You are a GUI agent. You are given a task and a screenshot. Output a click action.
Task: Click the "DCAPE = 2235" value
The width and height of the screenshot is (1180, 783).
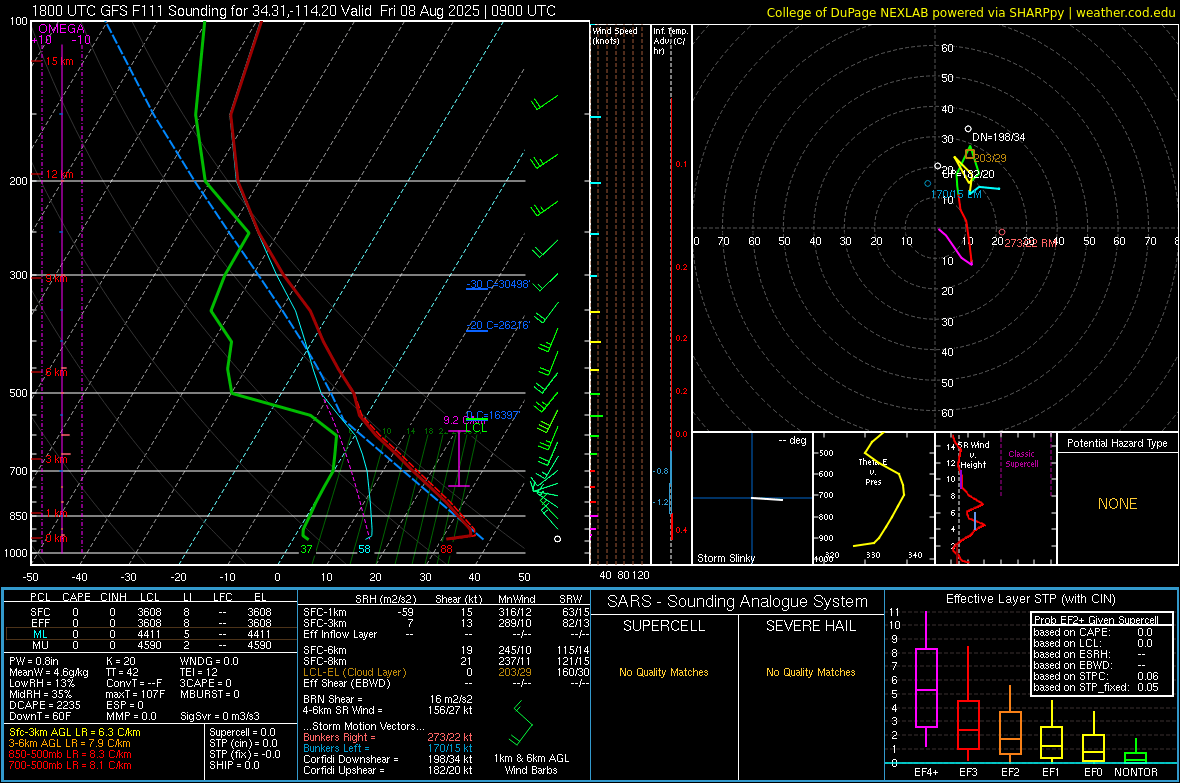point(44,705)
